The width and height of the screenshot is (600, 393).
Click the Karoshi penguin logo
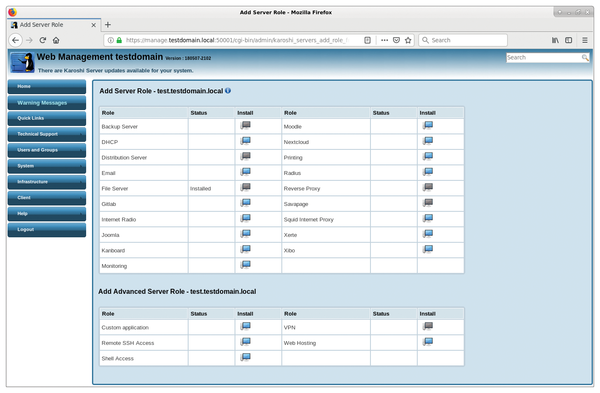(22, 62)
